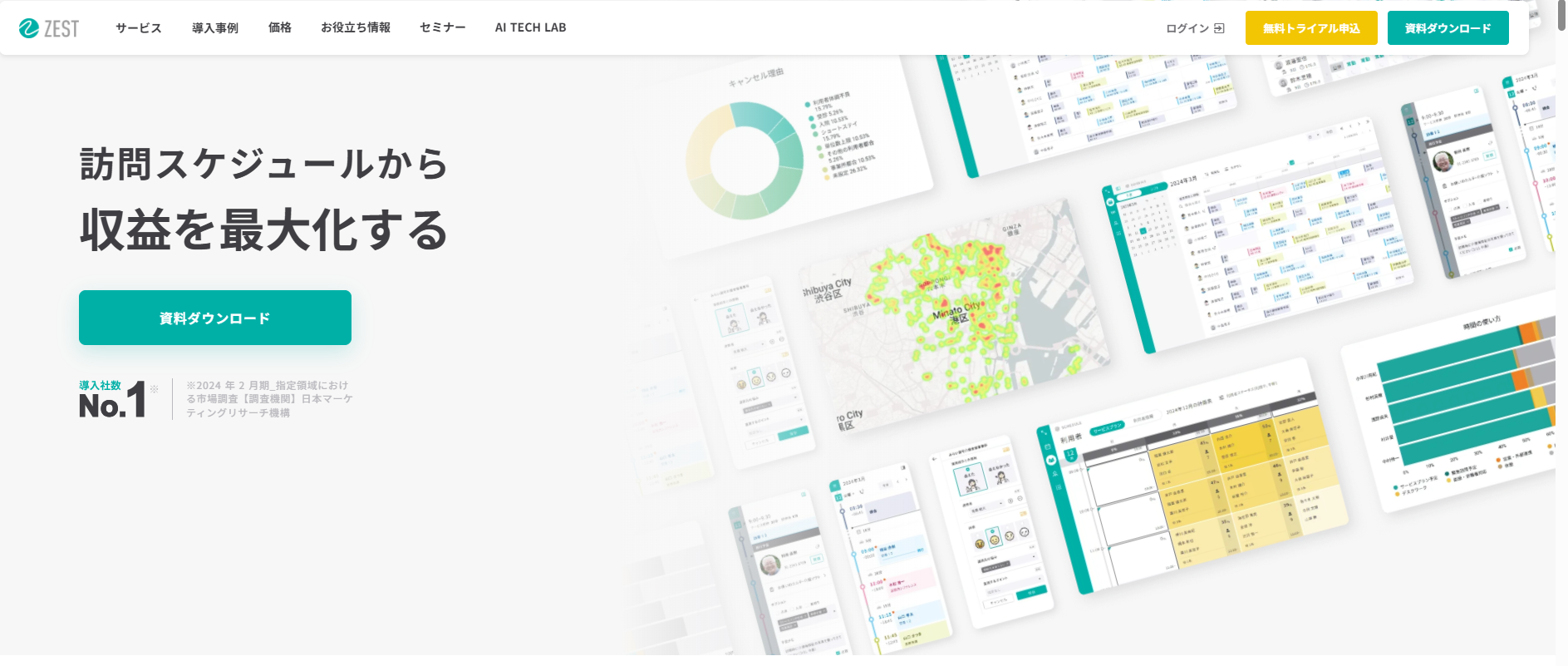Viewport: 1568px width, 666px height.
Task: Expand the お役立ち情報 navigation item
Action: pyautogui.click(x=356, y=28)
